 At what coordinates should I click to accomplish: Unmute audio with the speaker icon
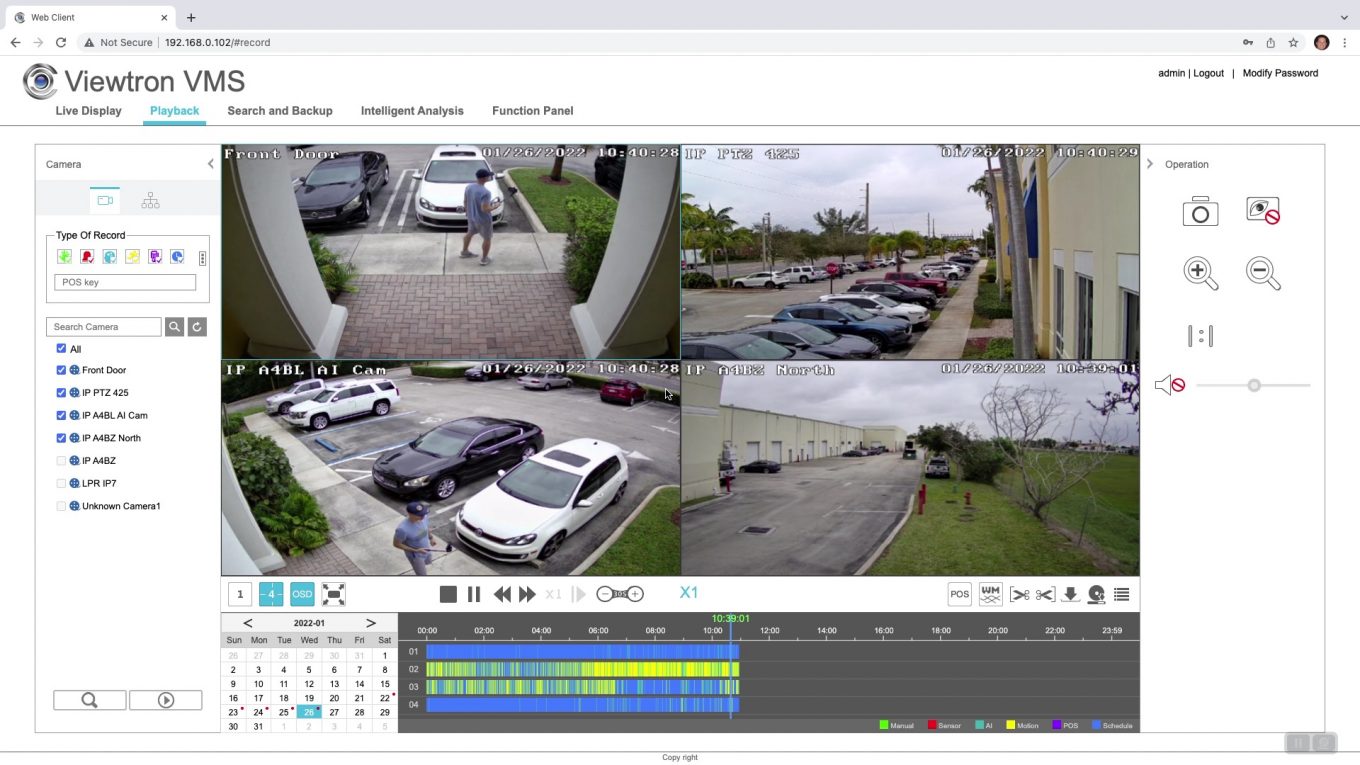point(1169,385)
